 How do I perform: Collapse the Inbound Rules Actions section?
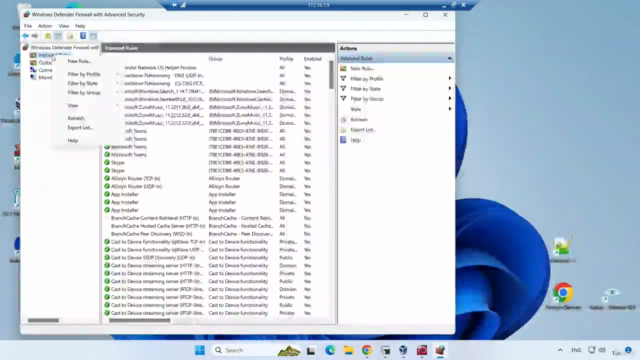coord(450,58)
